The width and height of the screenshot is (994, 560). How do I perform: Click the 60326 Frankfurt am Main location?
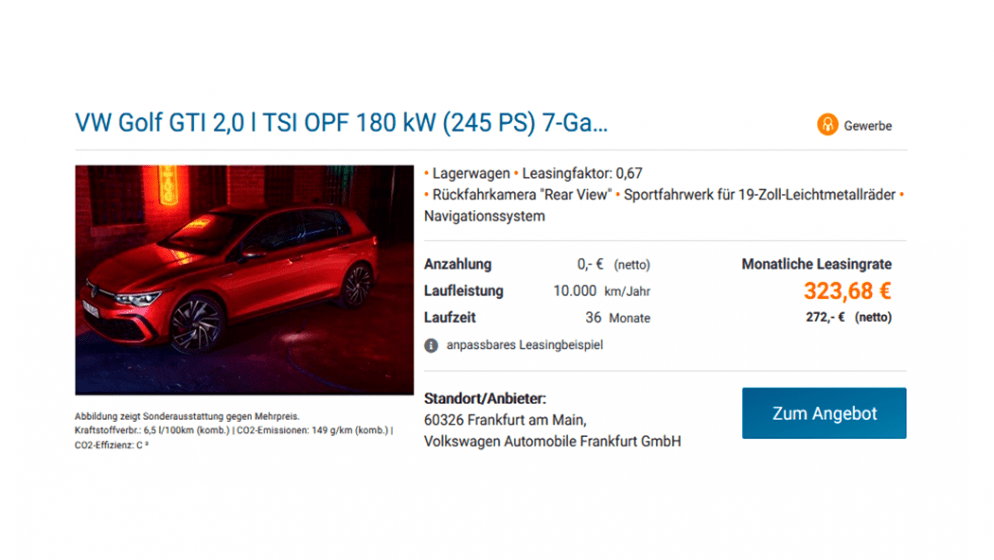(x=505, y=420)
